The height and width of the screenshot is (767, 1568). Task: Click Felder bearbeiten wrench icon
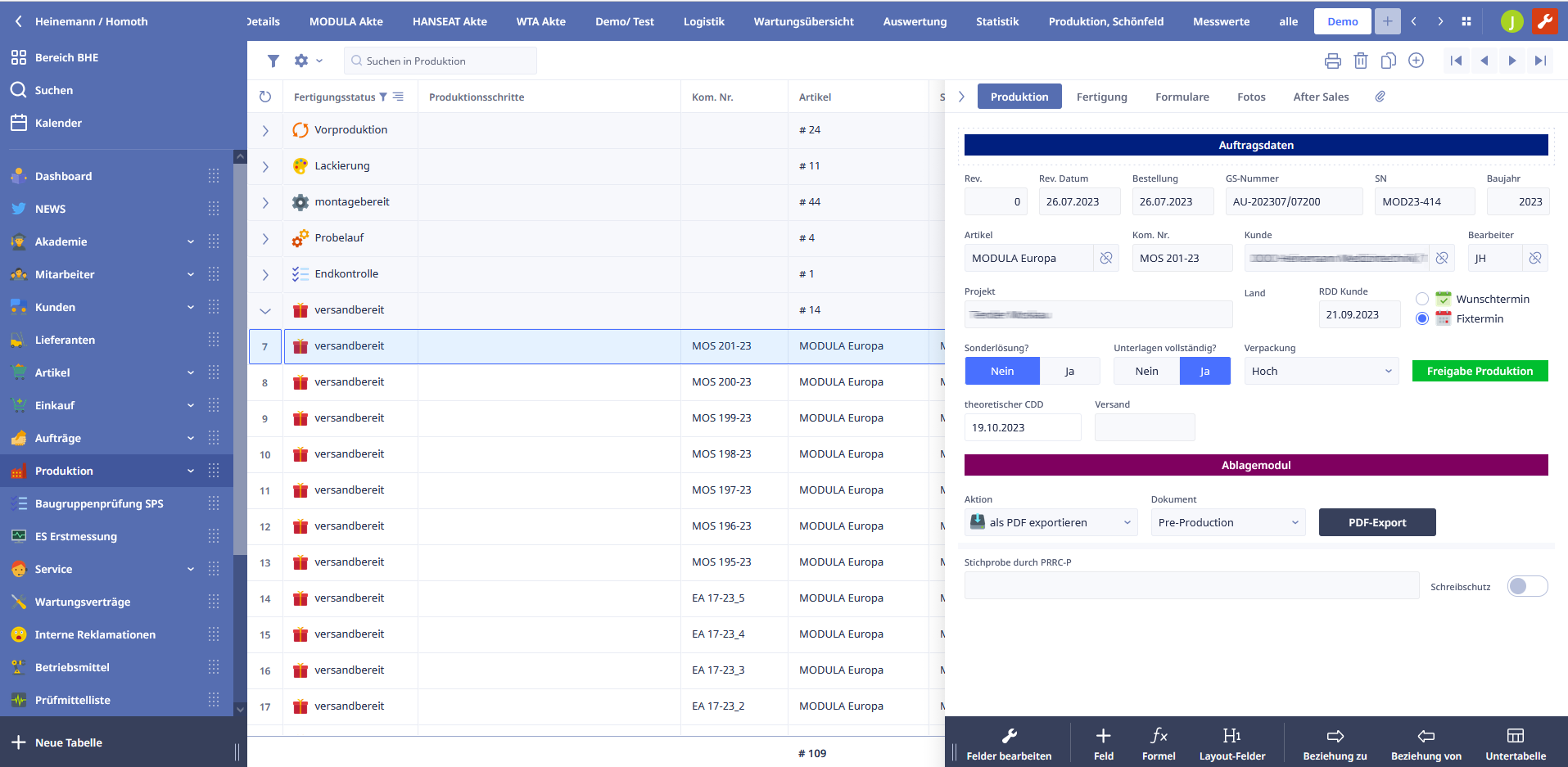[1010, 743]
